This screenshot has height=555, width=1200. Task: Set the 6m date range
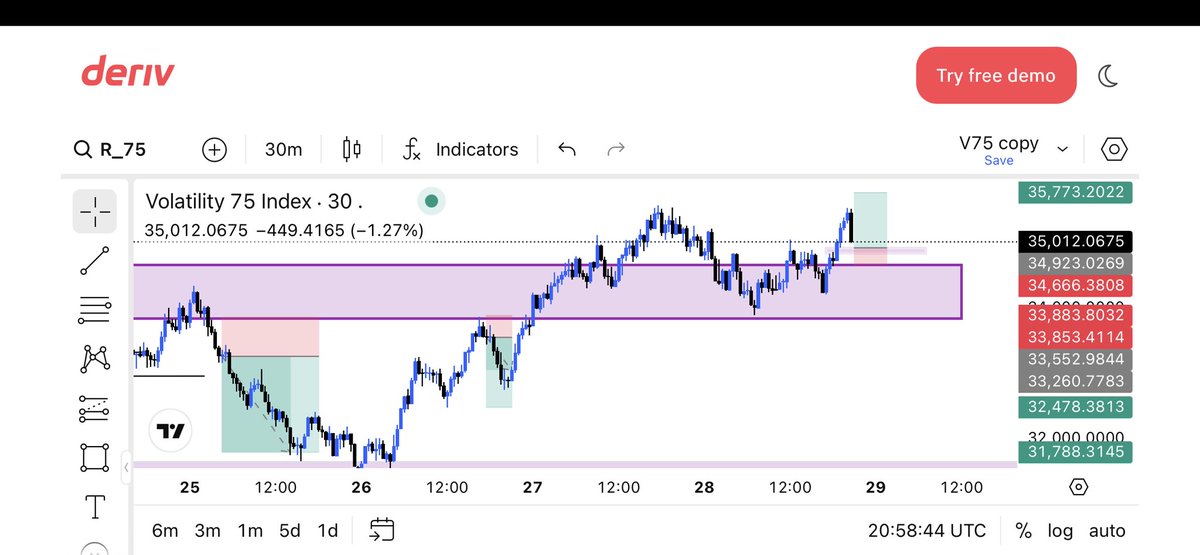[165, 531]
